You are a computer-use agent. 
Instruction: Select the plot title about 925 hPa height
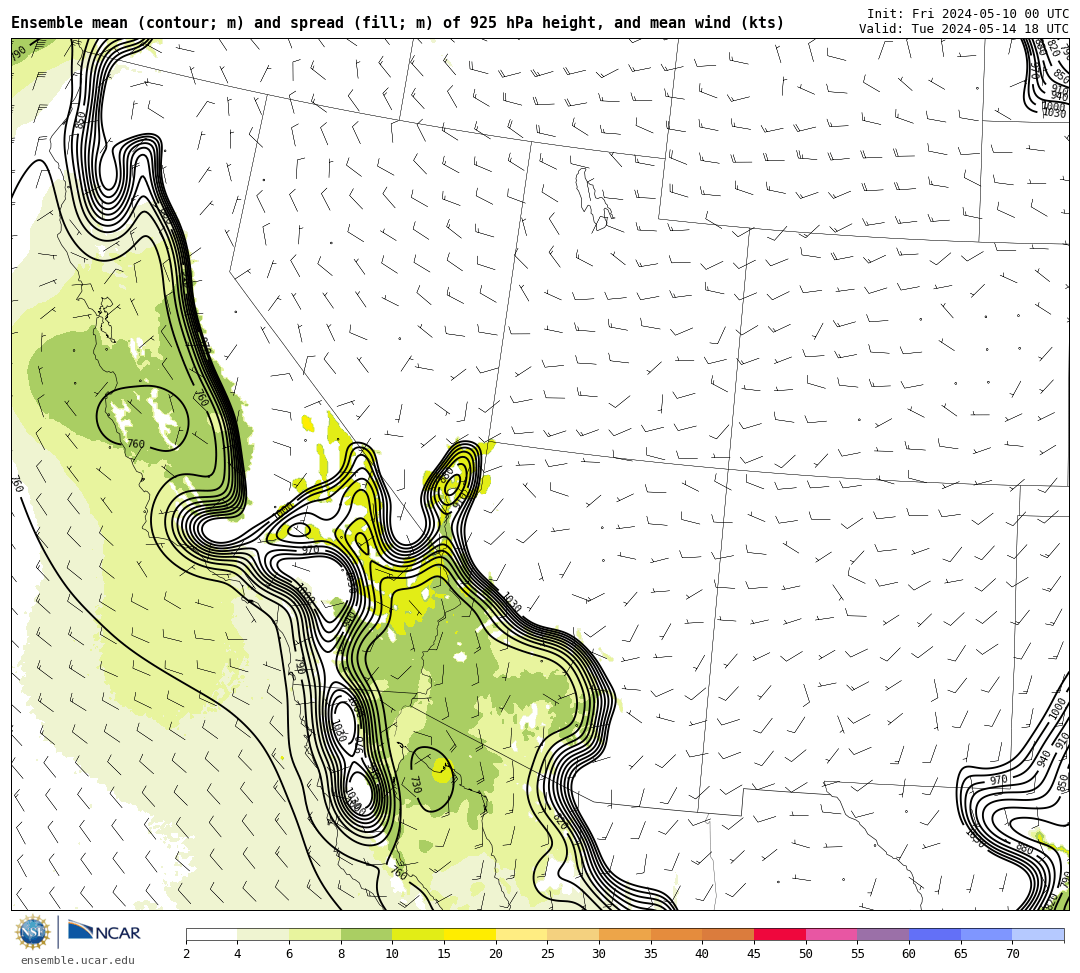tap(397, 23)
